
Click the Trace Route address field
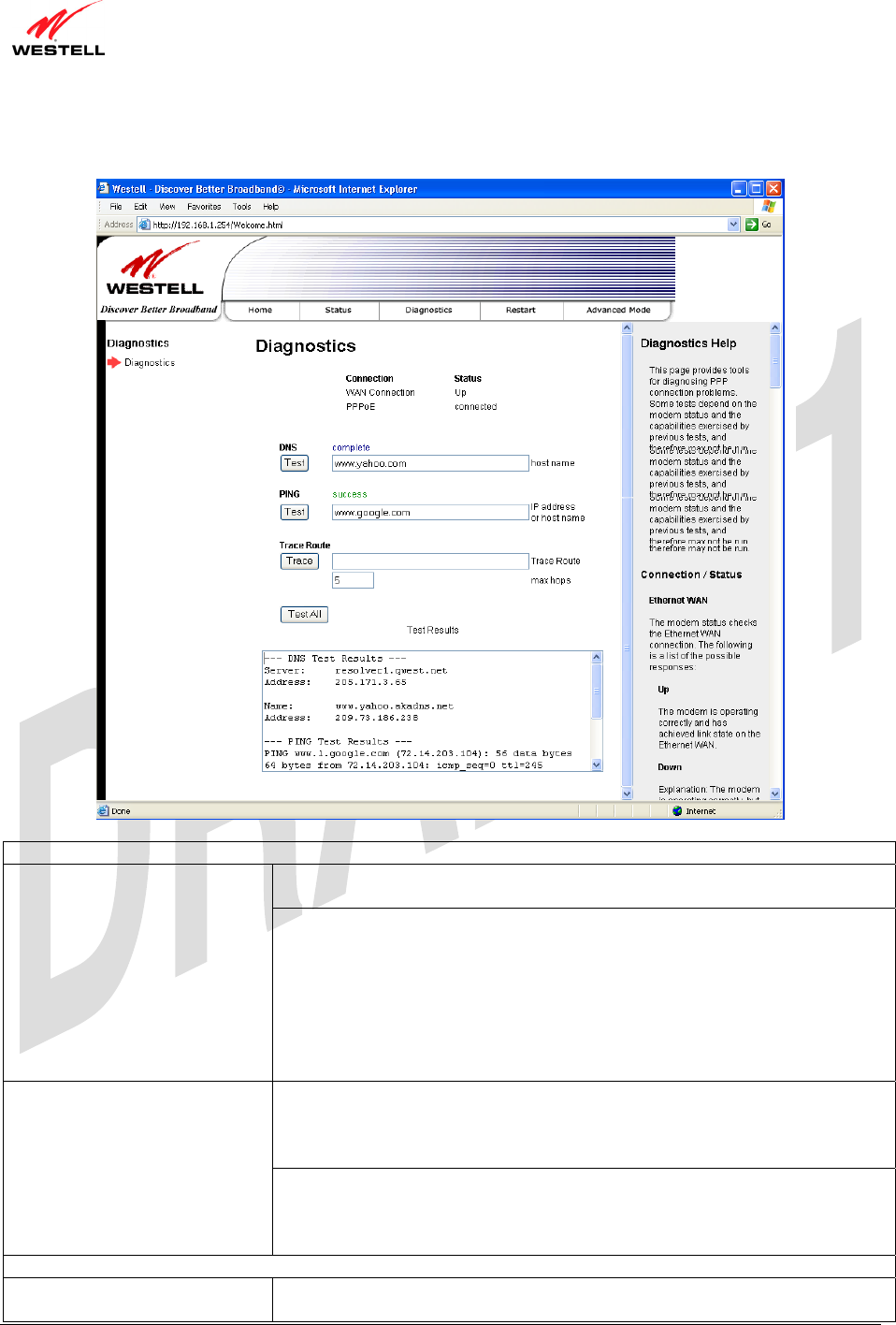430,561
